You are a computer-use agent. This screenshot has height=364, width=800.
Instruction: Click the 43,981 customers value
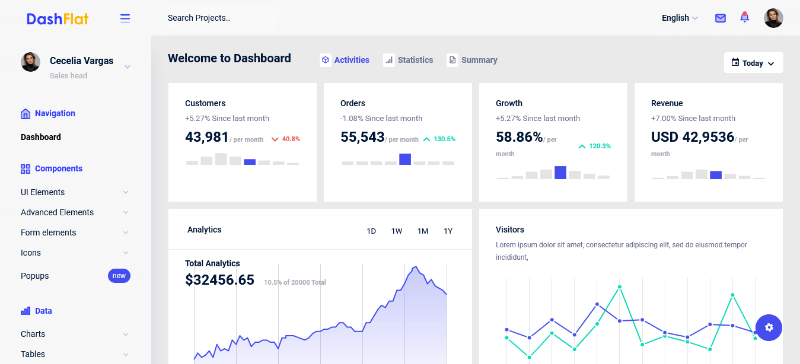pos(207,137)
